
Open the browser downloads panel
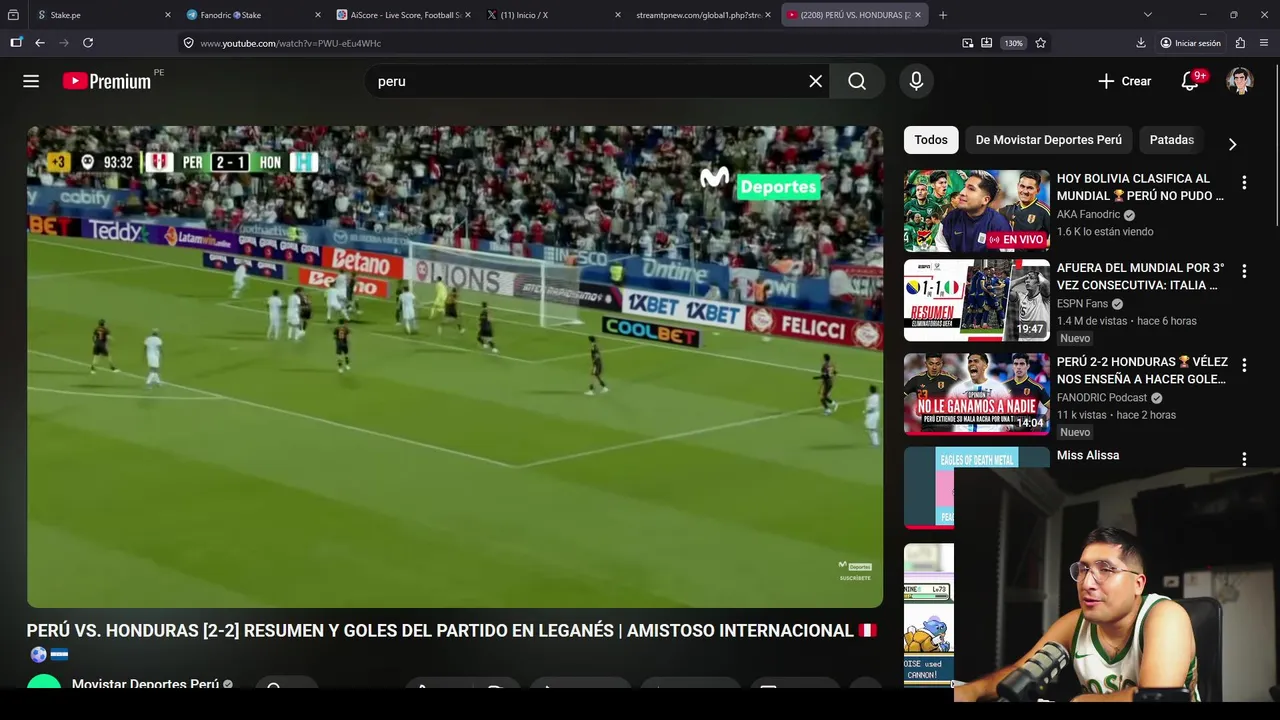coord(1141,43)
